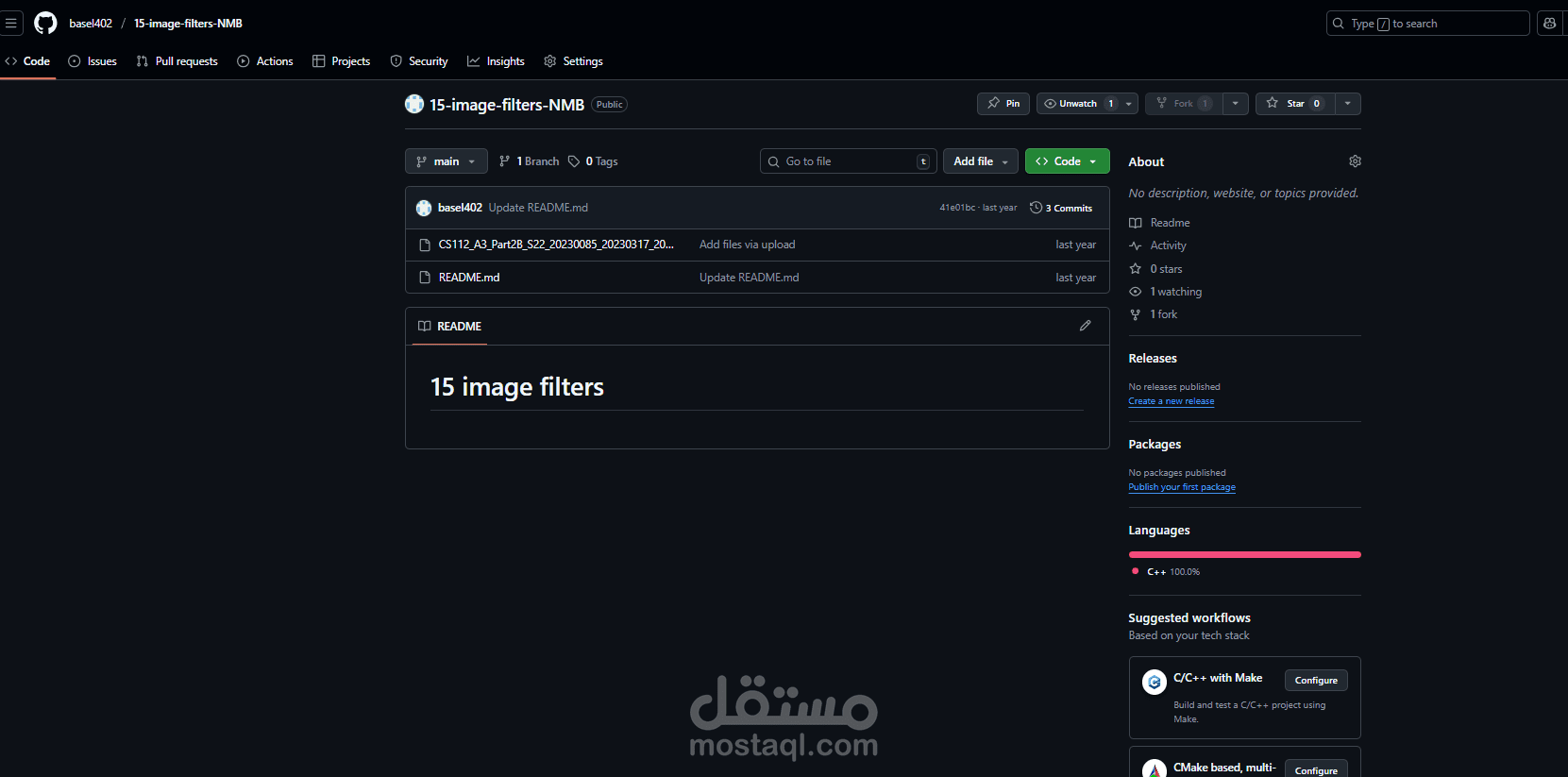Click the GitHub logo icon
Image resolution: width=1568 pixels, height=777 pixels.
click(45, 23)
